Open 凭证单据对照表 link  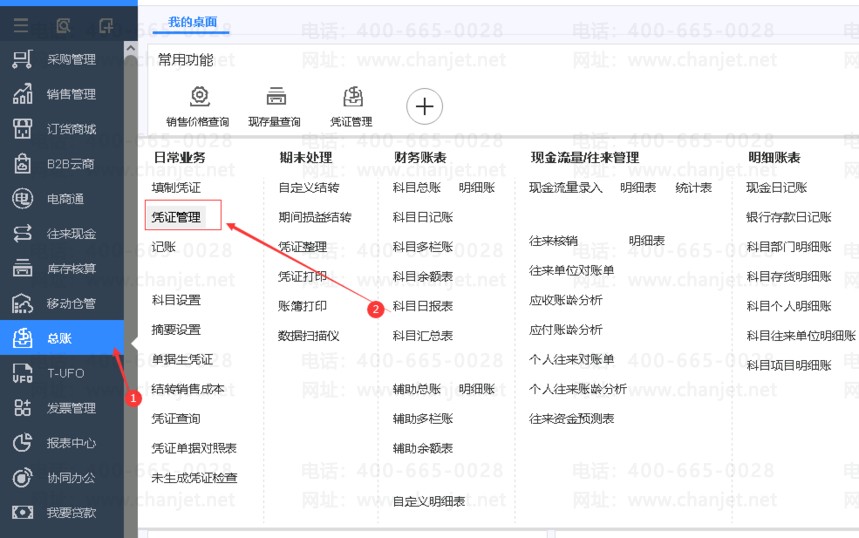point(194,448)
